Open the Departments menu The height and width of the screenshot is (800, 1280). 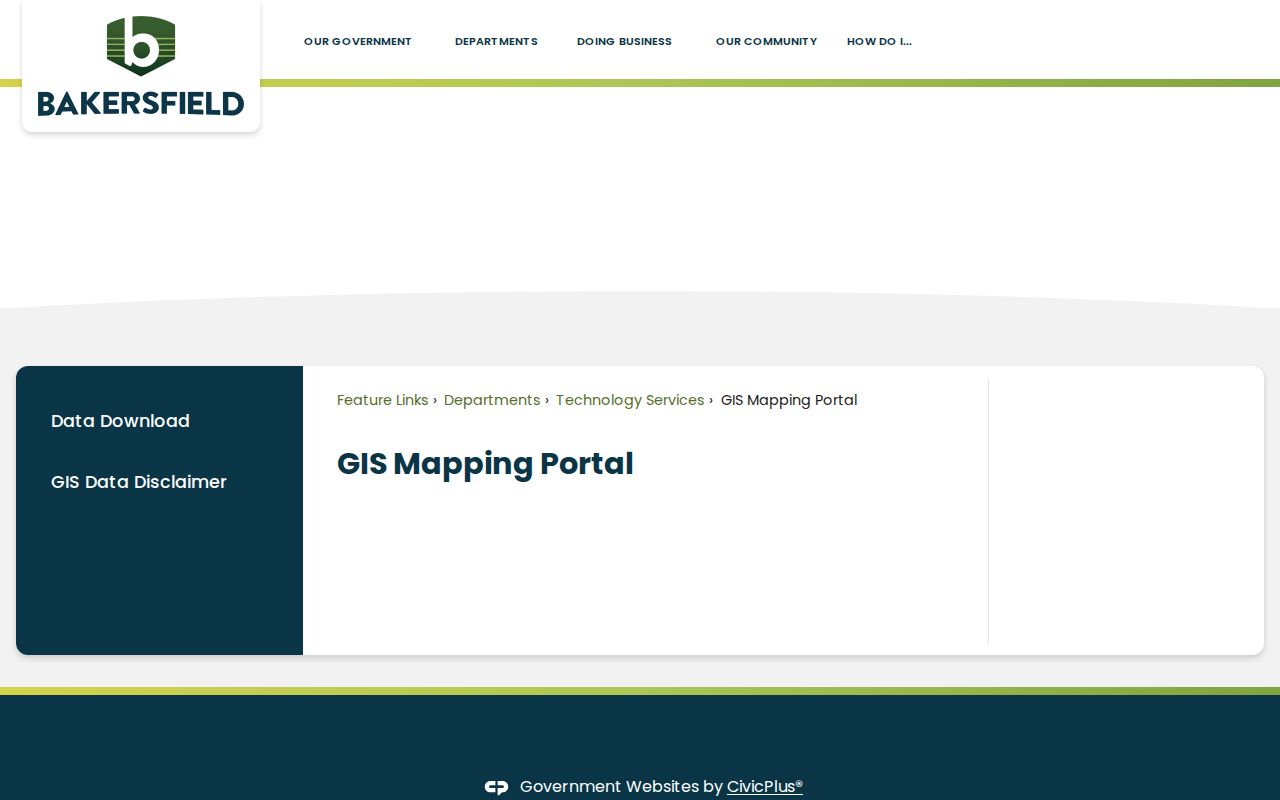pyautogui.click(x=496, y=42)
